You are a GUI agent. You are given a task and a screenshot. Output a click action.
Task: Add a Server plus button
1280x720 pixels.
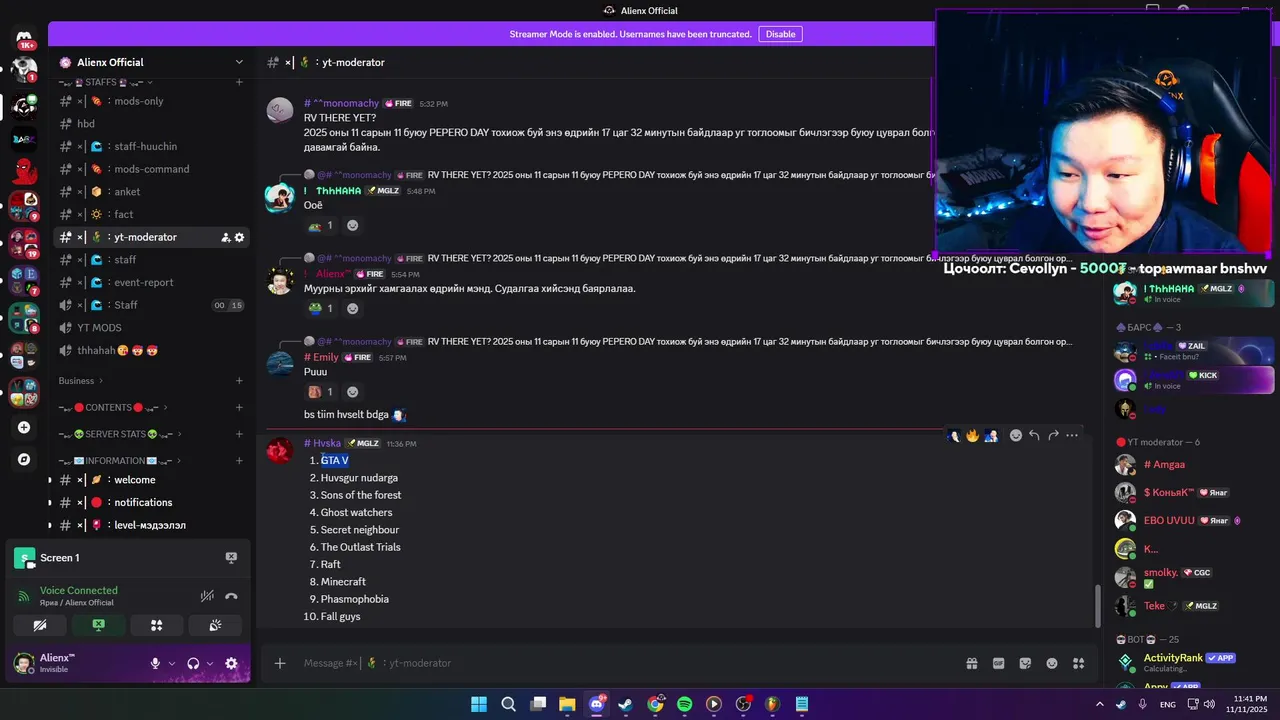pyautogui.click(x=24, y=428)
